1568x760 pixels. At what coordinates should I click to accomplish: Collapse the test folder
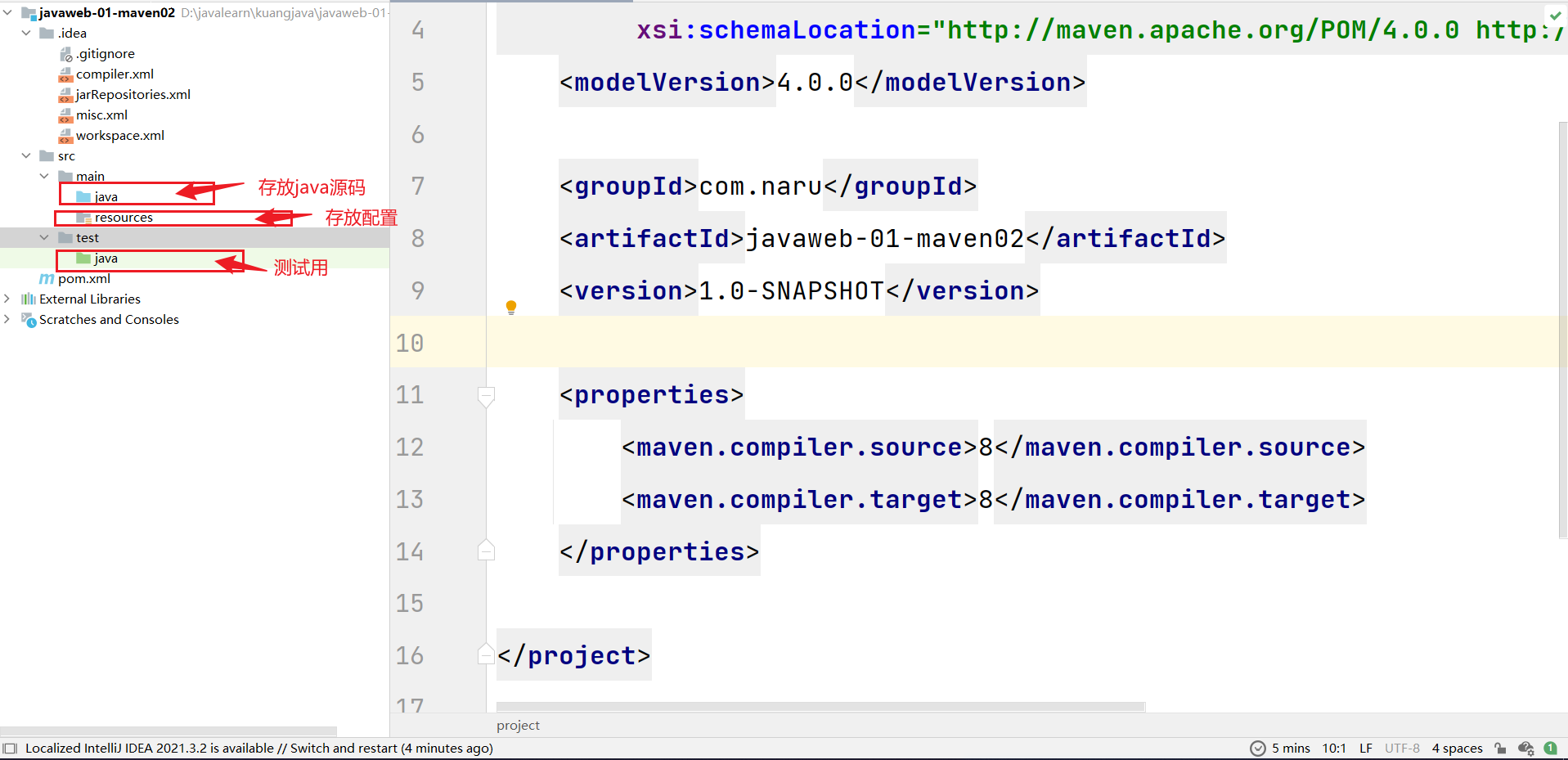(x=44, y=238)
